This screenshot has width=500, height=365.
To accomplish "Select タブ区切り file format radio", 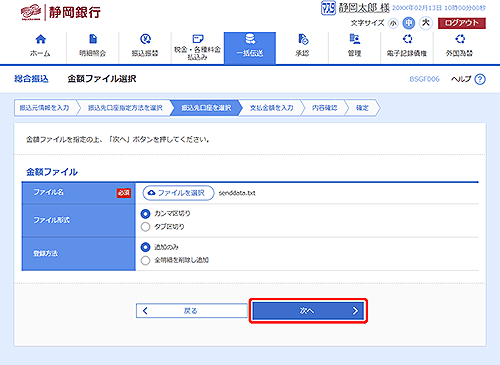I will click(145, 227).
